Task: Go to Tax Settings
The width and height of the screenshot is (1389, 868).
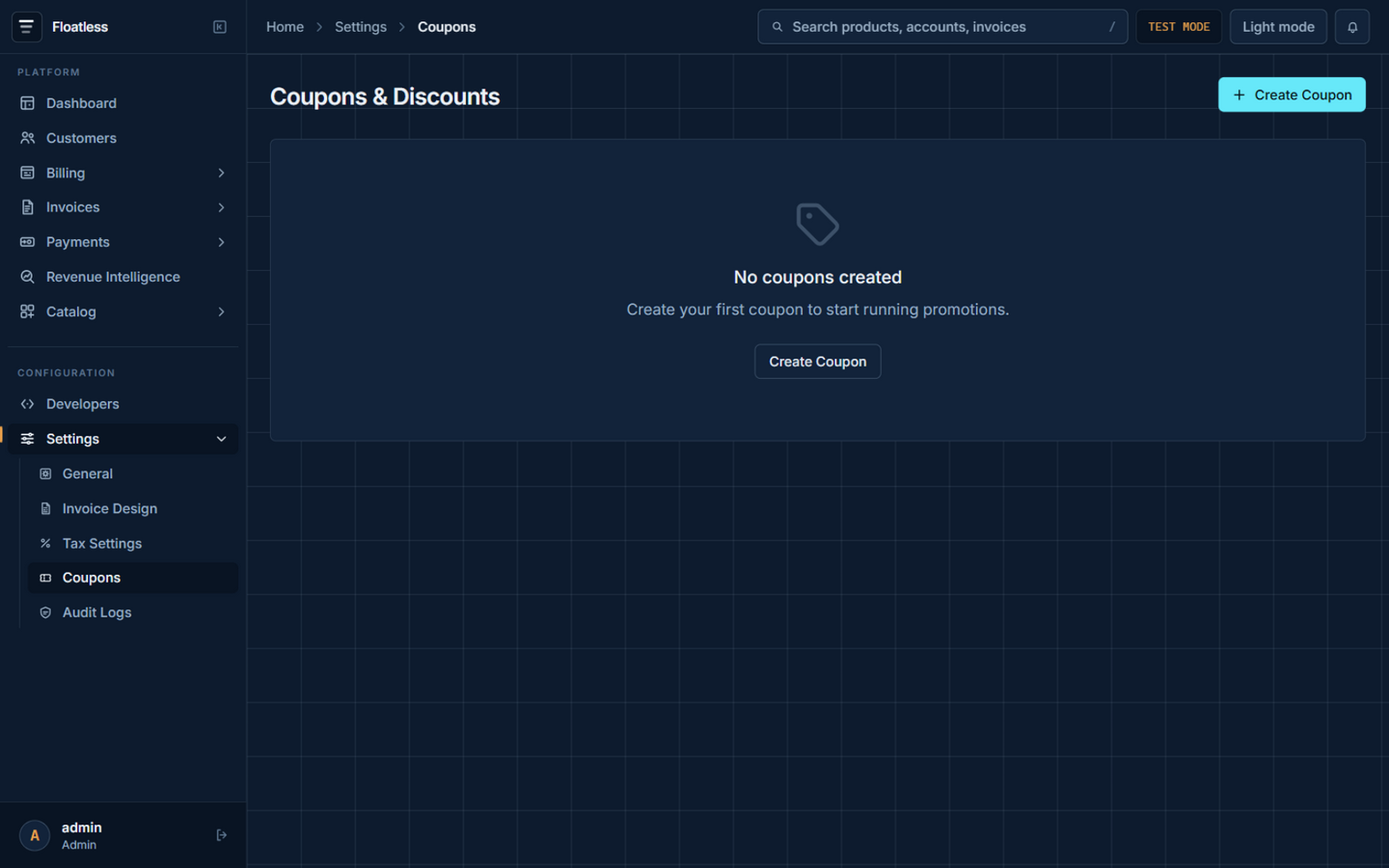Action: (x=133, y=543)
